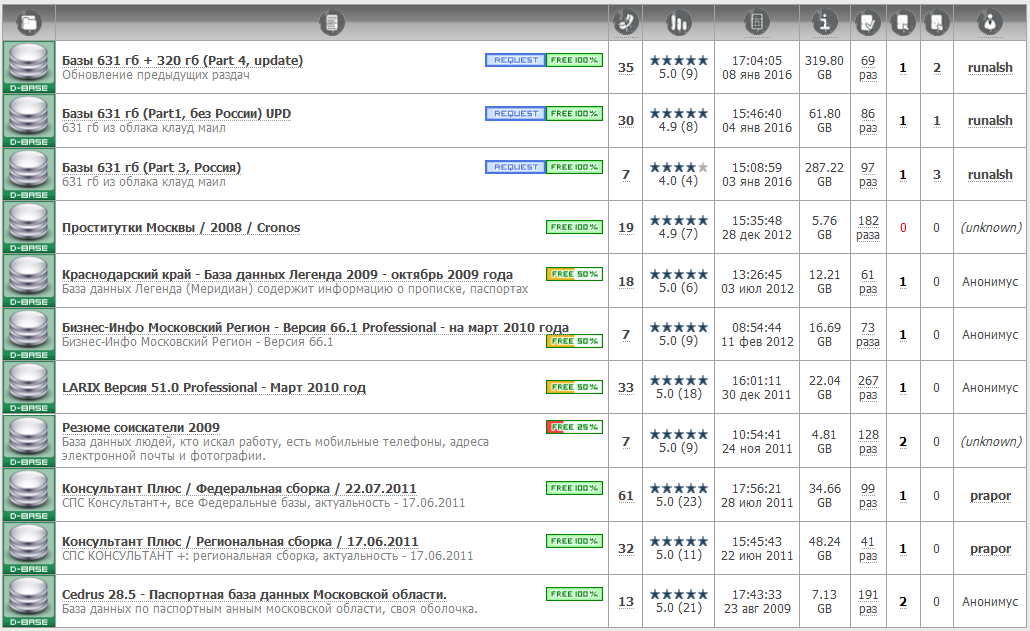Sort by size using the info header icon
The height and width of the screenshot is (631, 1030).
point(824,23)
